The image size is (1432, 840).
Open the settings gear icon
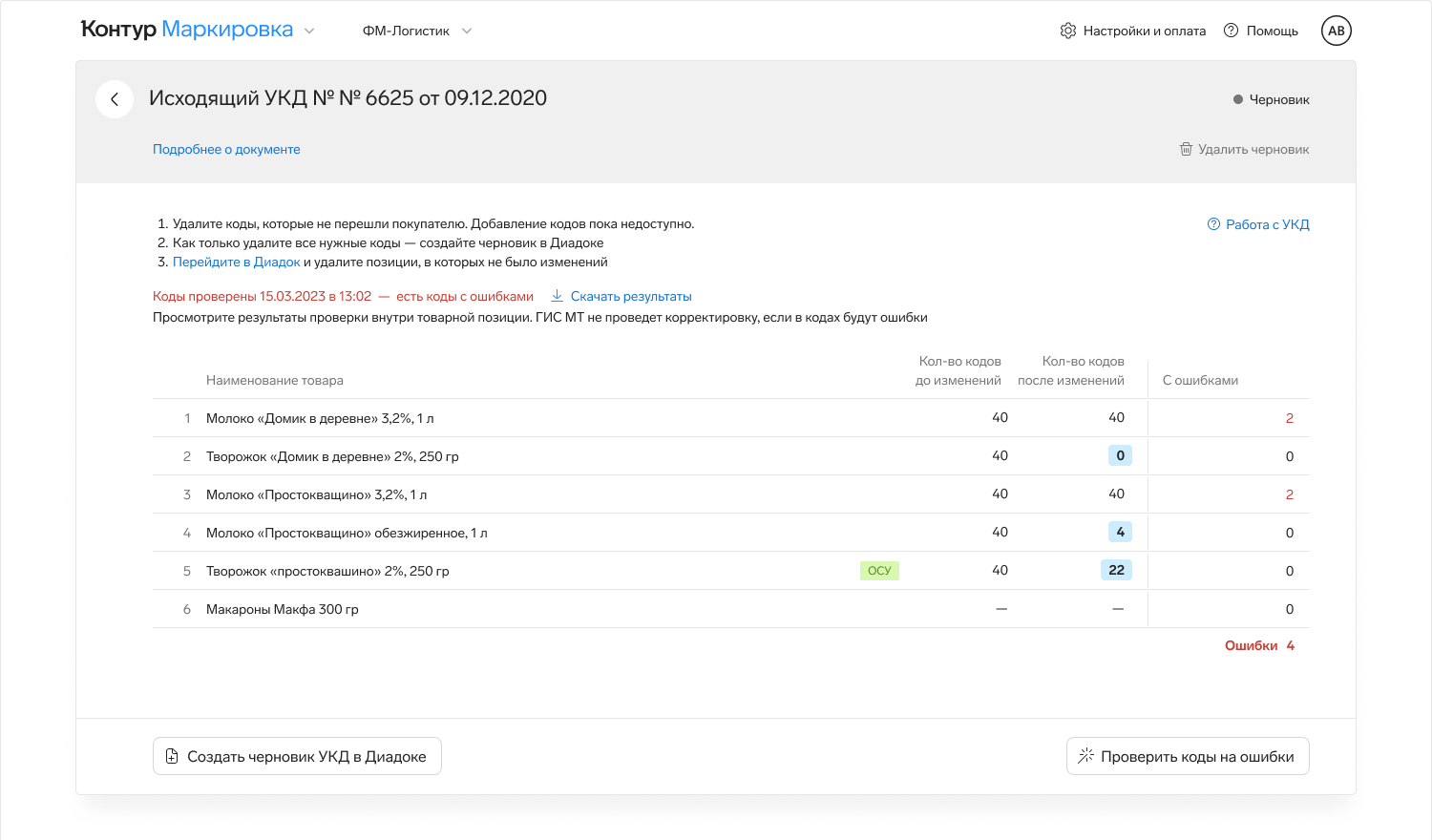point(1068,31)
